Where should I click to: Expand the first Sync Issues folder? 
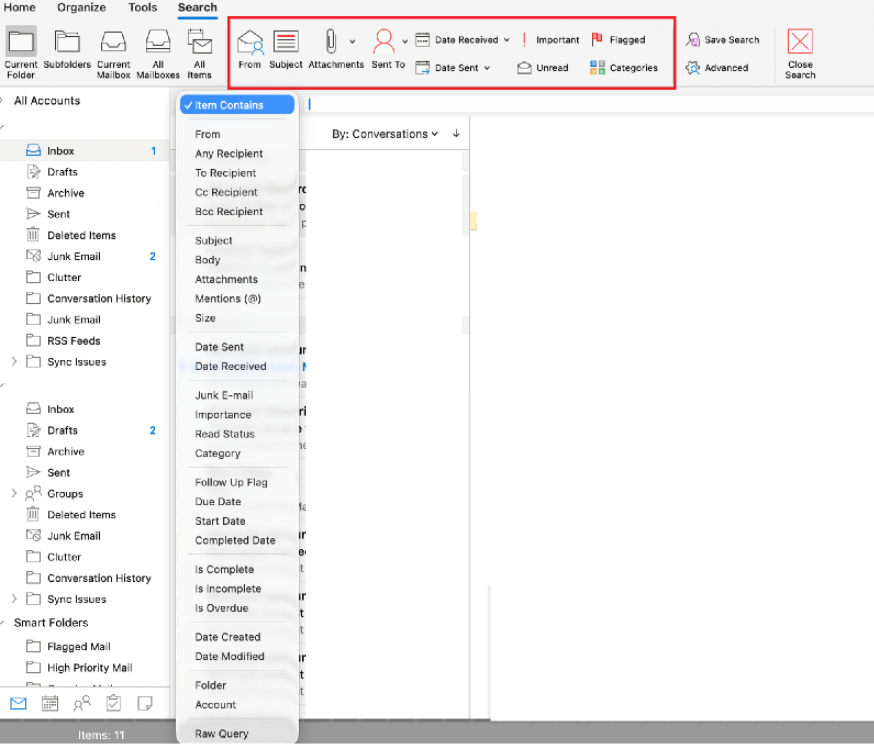(14, 362)
